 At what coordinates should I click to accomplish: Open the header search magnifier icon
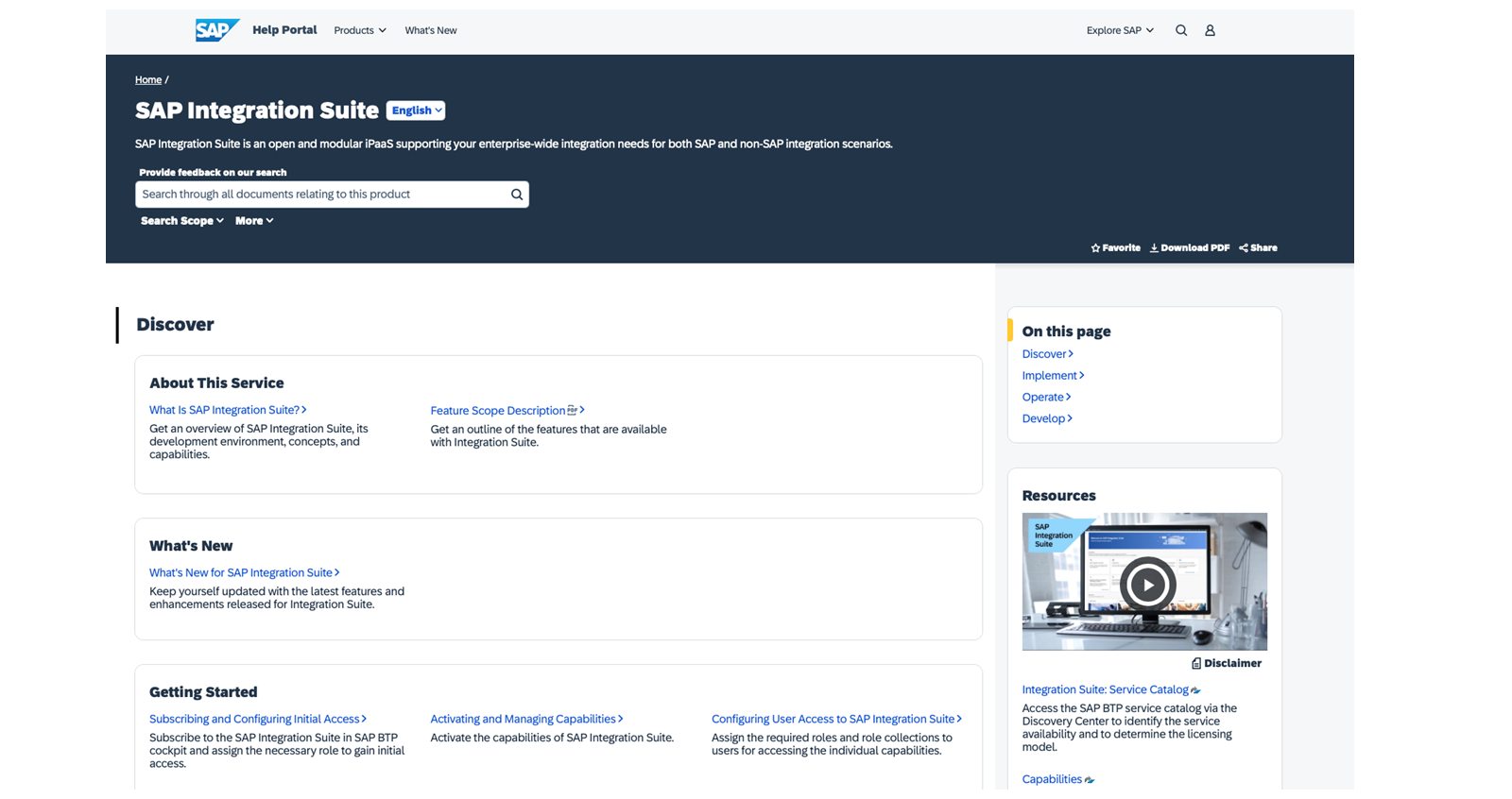pyautogui.click(x=1181, y=30)
